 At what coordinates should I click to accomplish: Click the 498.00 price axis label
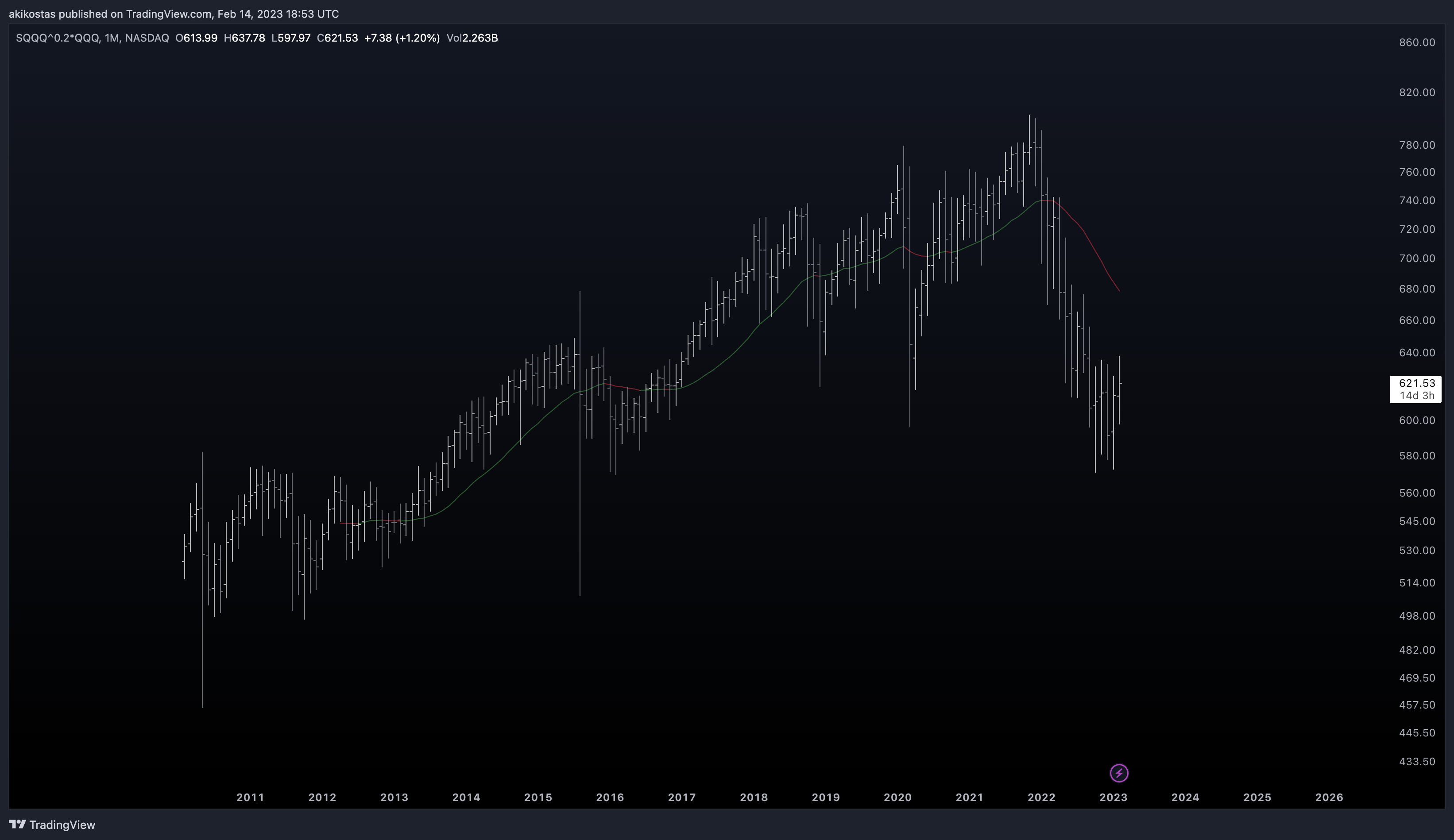[x=1417, y=616]
